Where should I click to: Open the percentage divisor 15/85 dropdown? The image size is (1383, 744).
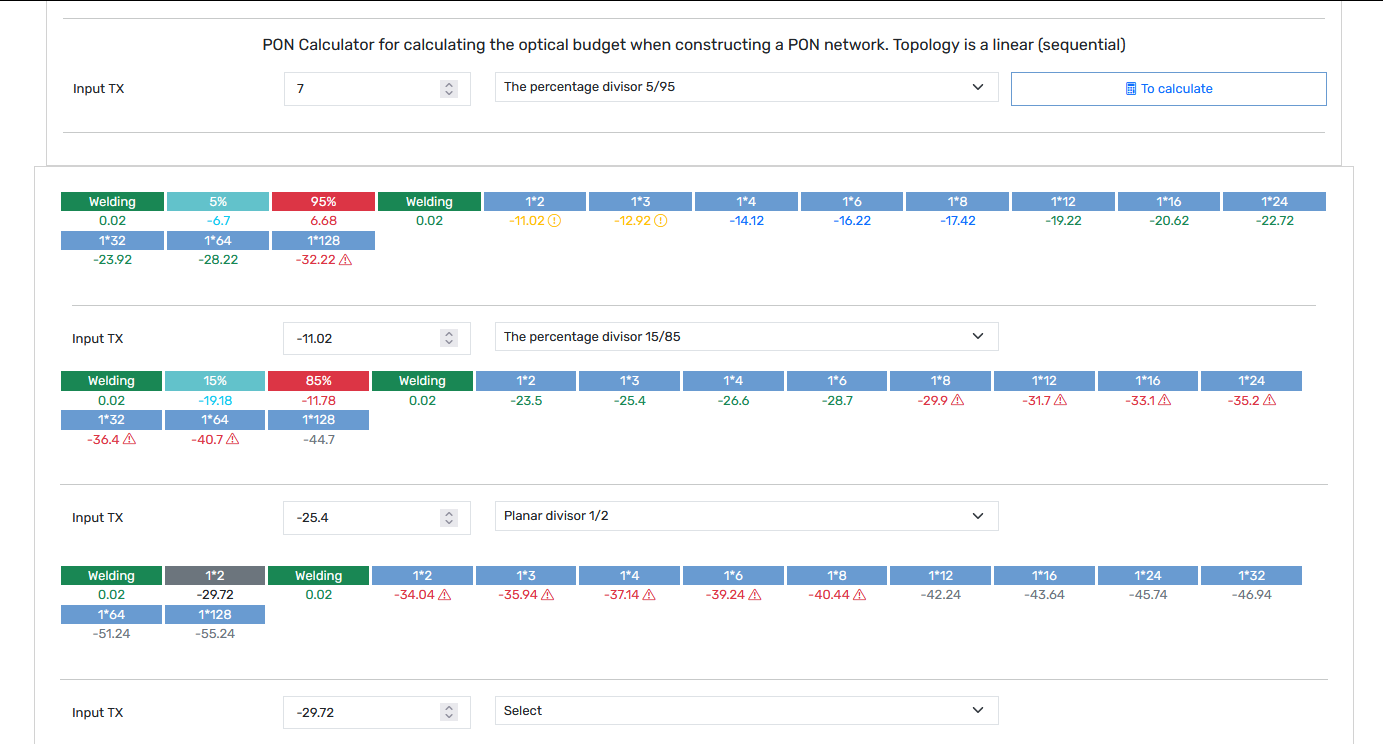[x=746, y=337]
